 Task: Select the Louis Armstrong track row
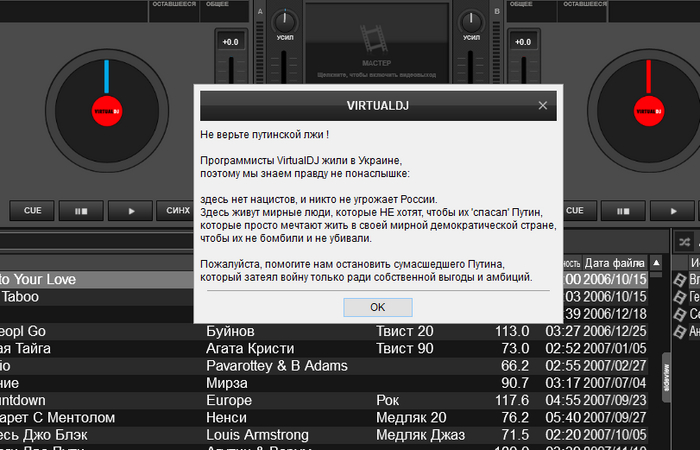pyautogui.click(x=300, y=435)
